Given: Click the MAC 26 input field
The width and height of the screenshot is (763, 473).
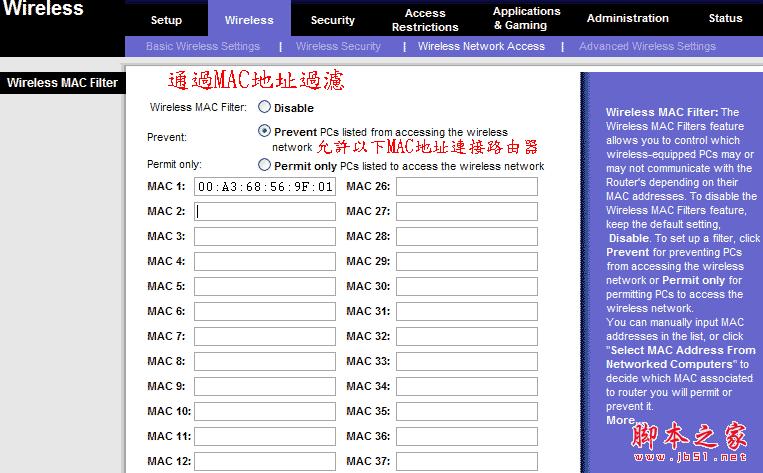Looking at the screenshot, I should (467, 186).
